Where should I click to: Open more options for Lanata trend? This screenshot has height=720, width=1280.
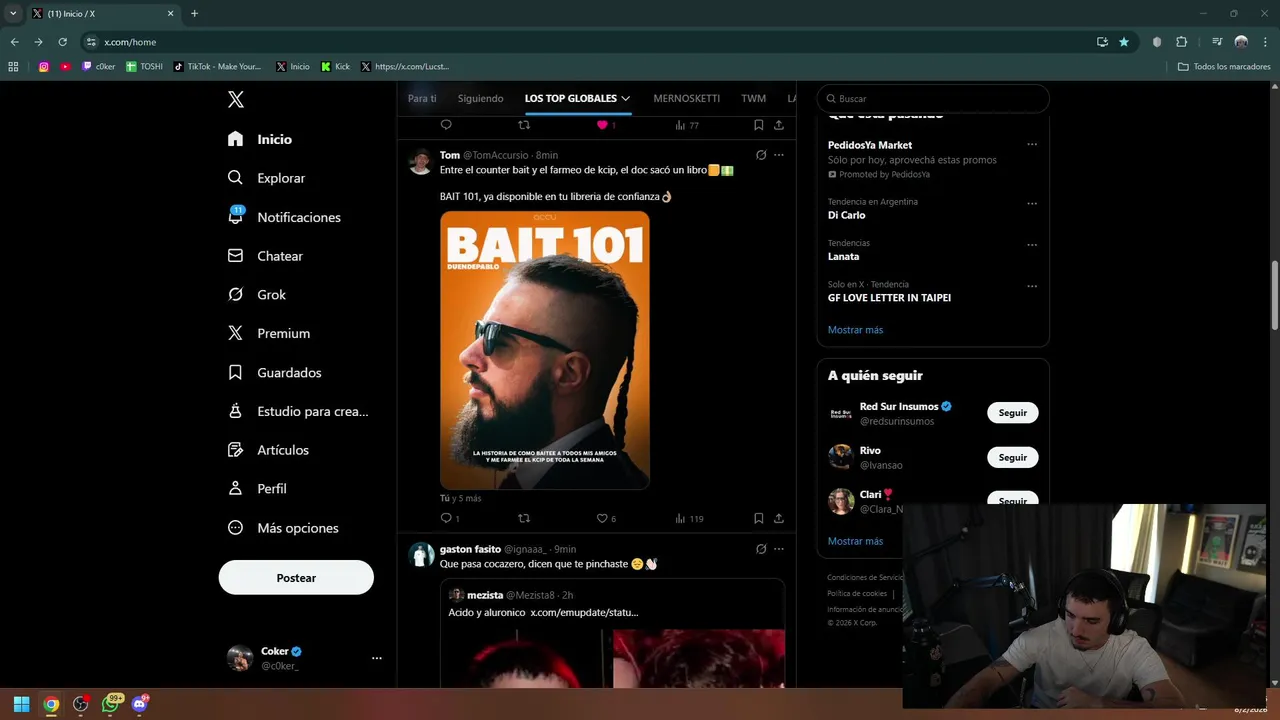click(1032, 245)
